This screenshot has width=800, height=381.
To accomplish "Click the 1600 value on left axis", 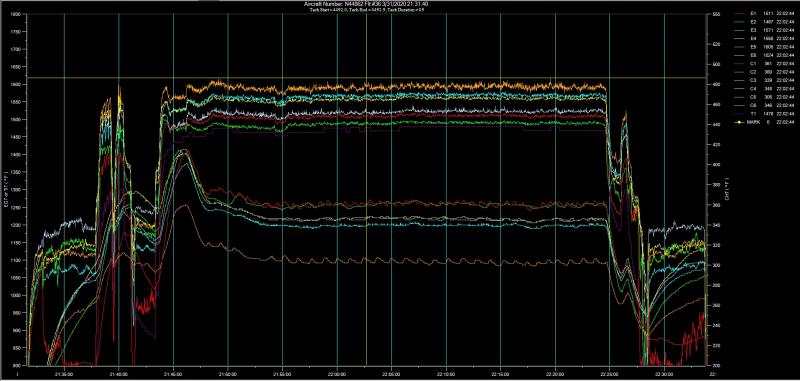I will click(19, 85).
